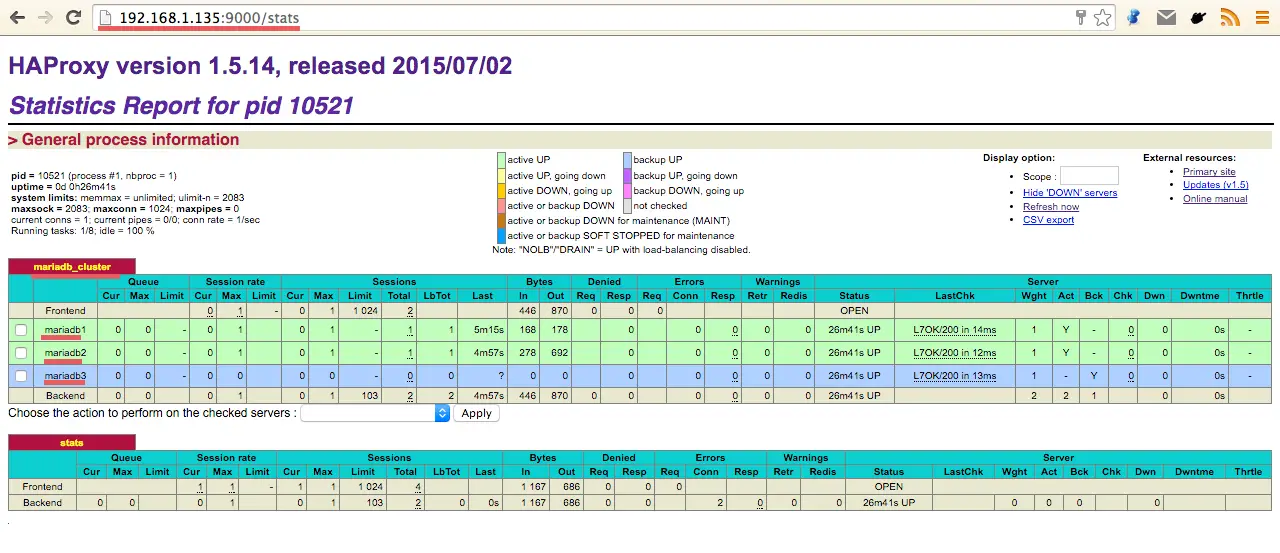Open the mariadb3 server link

click(x=65, y=376)
